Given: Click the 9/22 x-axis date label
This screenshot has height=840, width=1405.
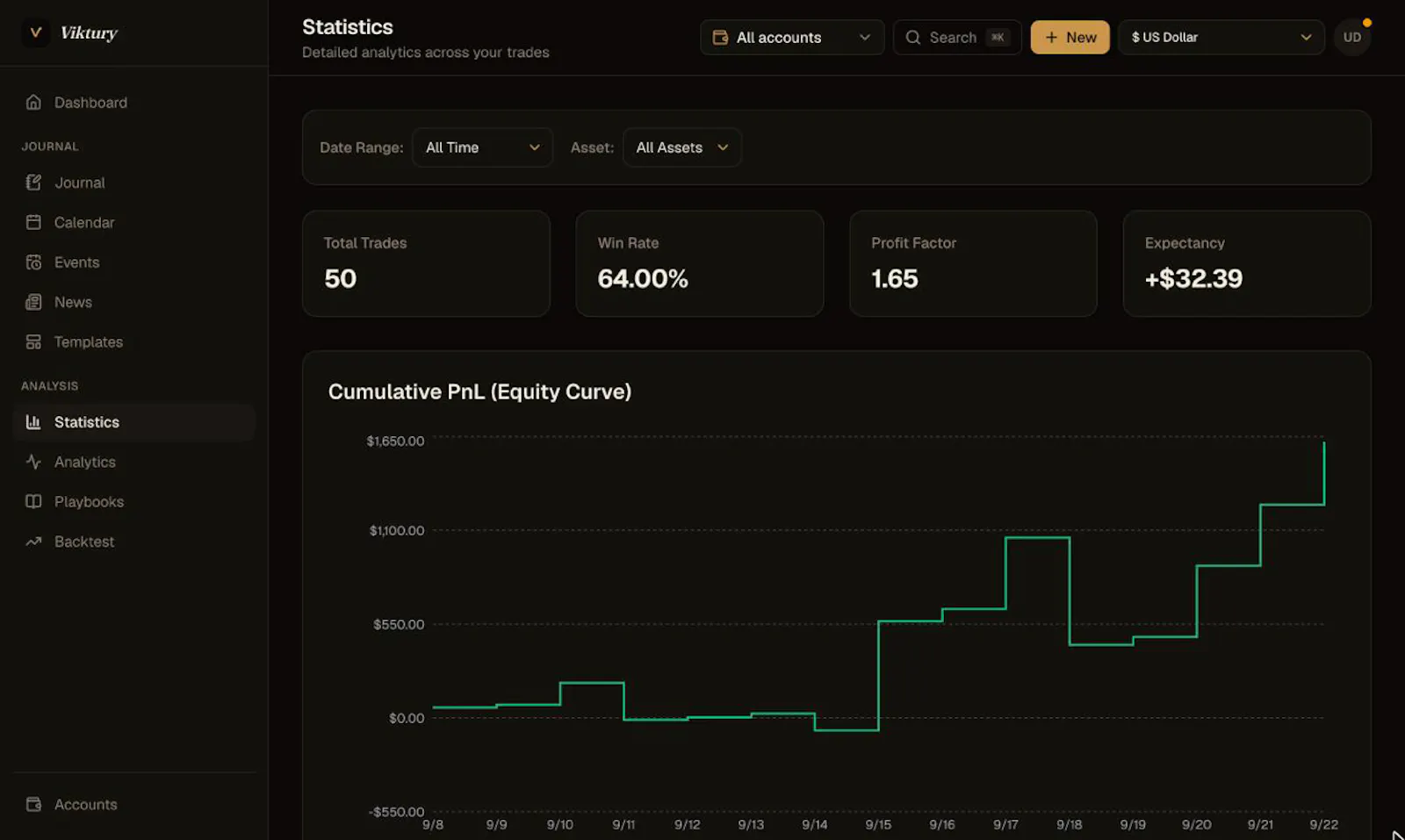Looking at the screenshot, I should (x=1324, y=825).
